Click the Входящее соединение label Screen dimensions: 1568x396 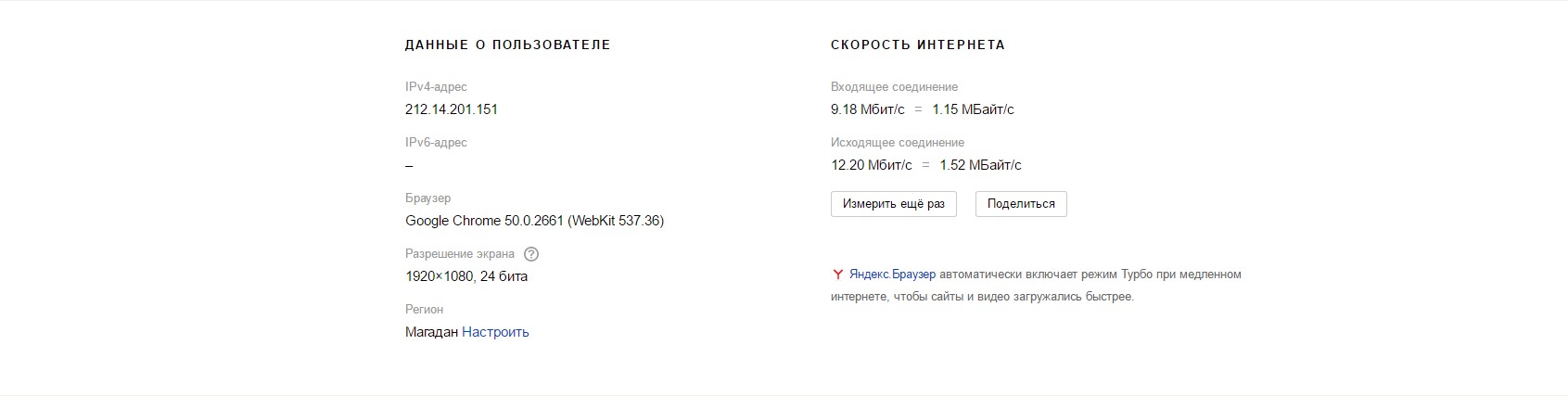894,87
